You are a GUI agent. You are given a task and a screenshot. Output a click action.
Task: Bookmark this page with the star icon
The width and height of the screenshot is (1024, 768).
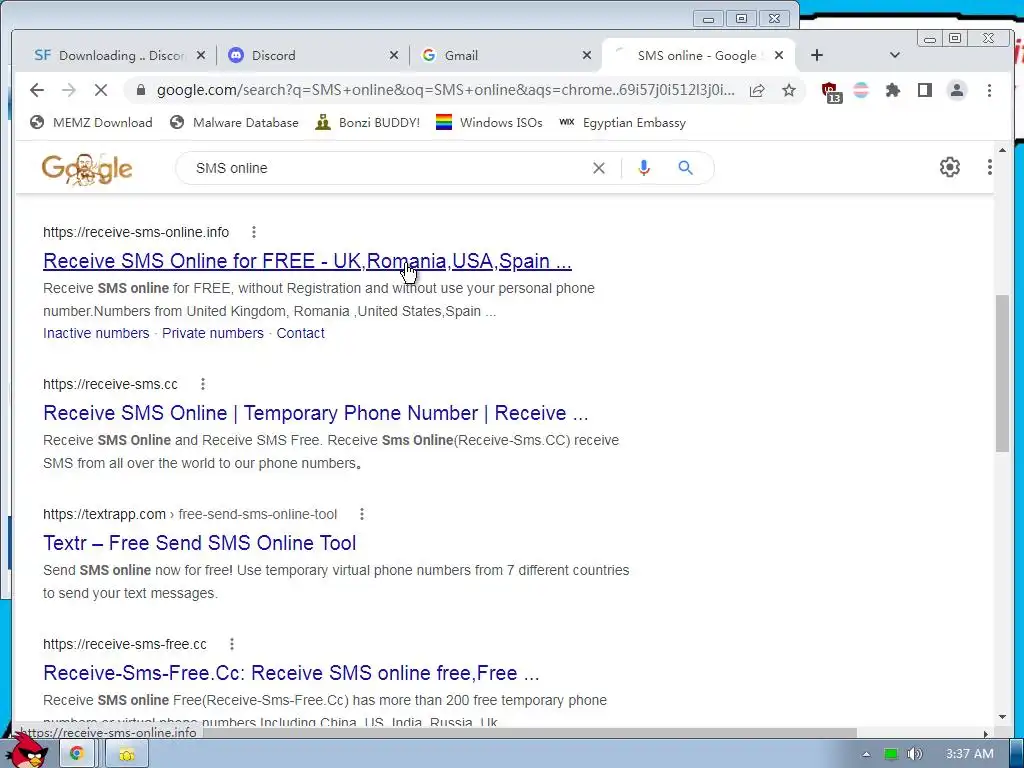coord(789,90)
